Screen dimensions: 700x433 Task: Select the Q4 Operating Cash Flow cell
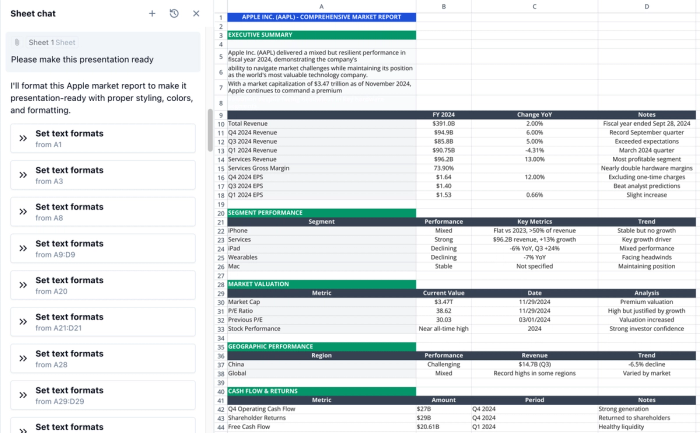click(x=321, y=409)
